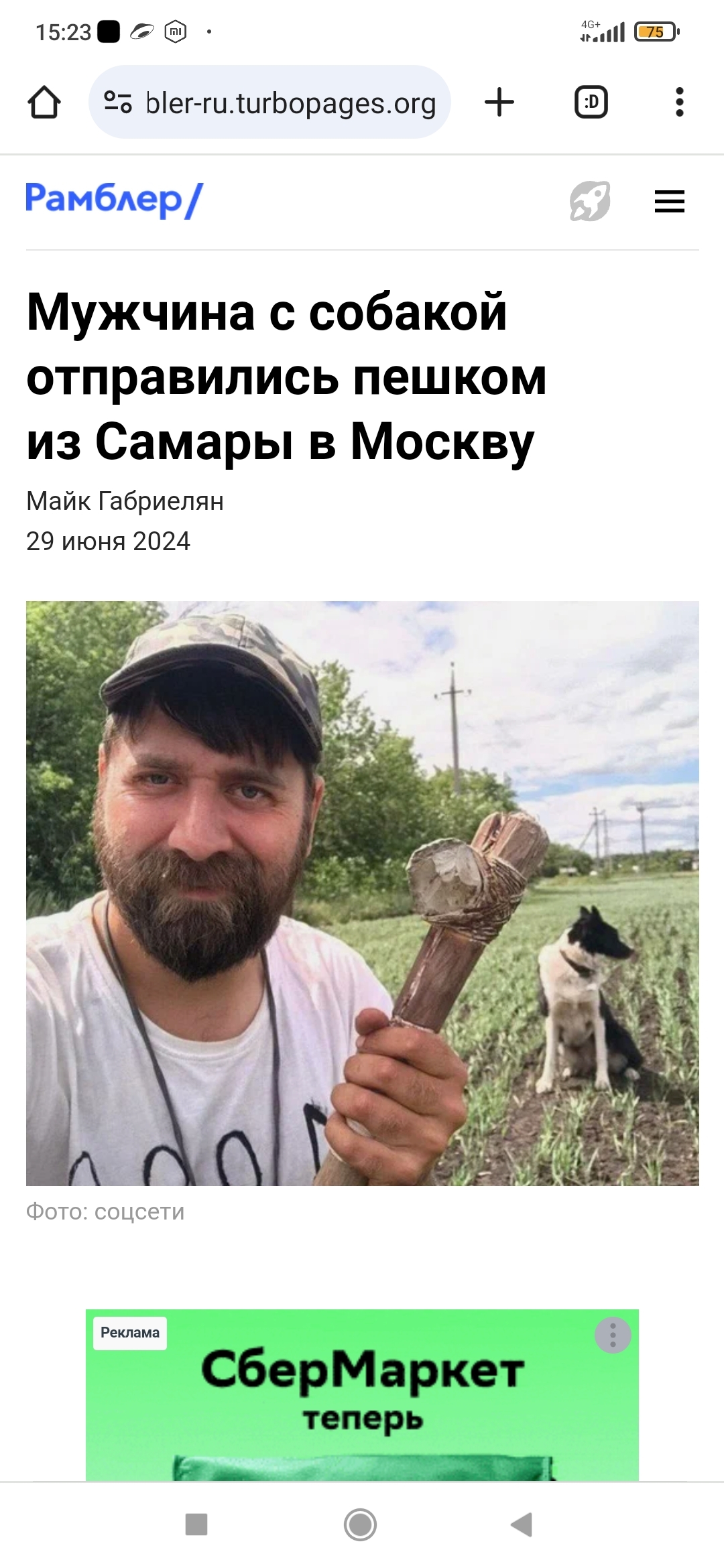Open the ad options three-dot button

tap(613, 1335)
